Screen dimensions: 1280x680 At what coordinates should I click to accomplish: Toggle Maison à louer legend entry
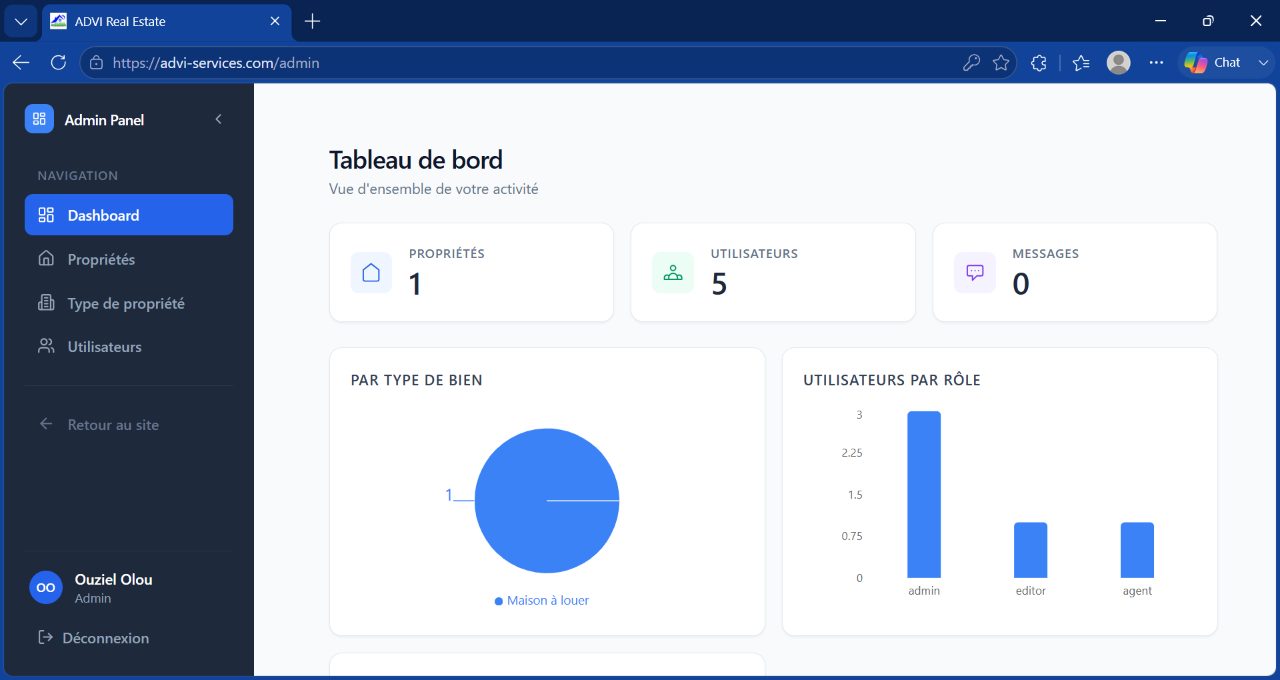[542, 601]
